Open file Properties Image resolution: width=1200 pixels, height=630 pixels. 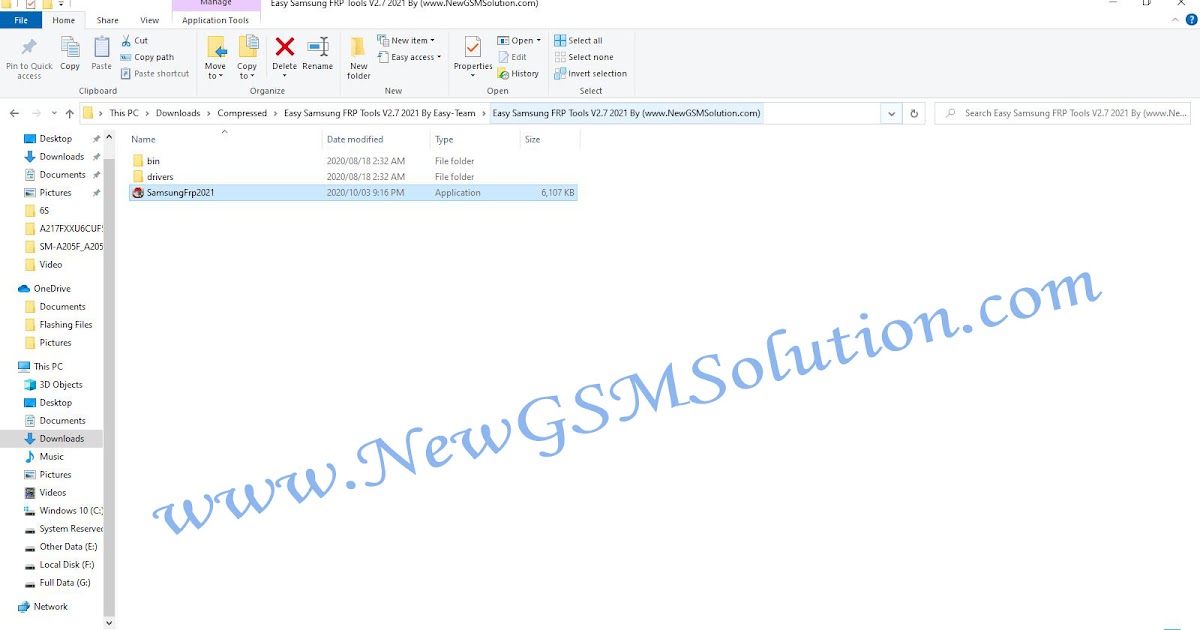(x=473, y=54)
